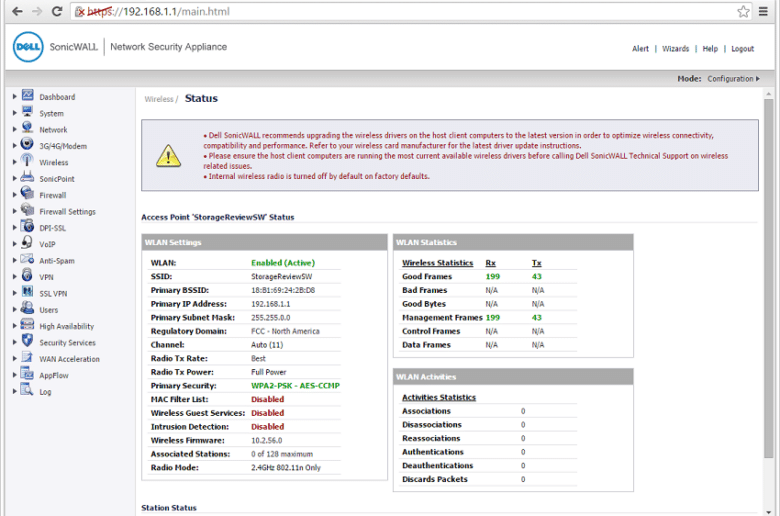Click the Wireless antenna icon
Viewport: 780px width, 516px height.
point(27,161)
